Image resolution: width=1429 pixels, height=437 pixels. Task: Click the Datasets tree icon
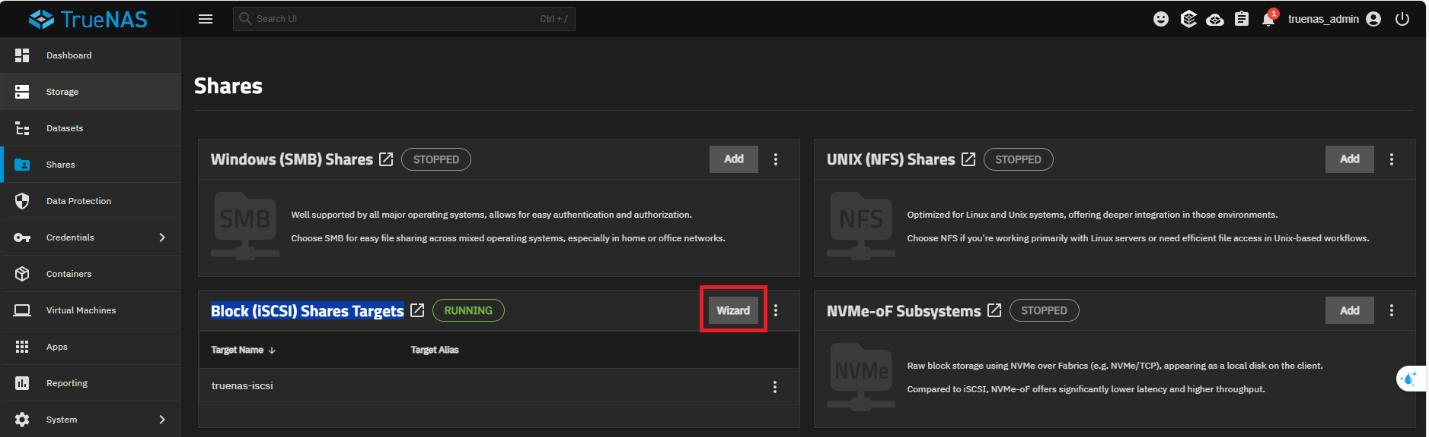(x=22, y=128)
